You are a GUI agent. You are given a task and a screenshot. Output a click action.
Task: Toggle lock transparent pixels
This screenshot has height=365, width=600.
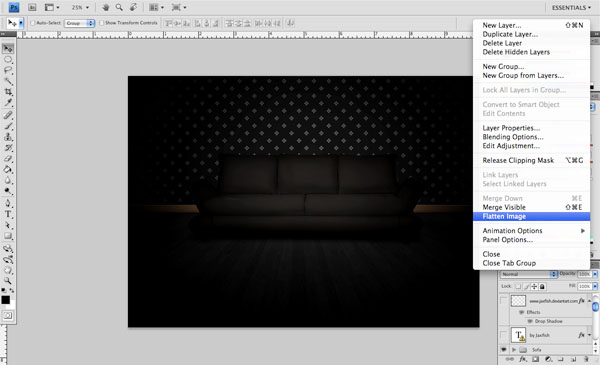518,287
